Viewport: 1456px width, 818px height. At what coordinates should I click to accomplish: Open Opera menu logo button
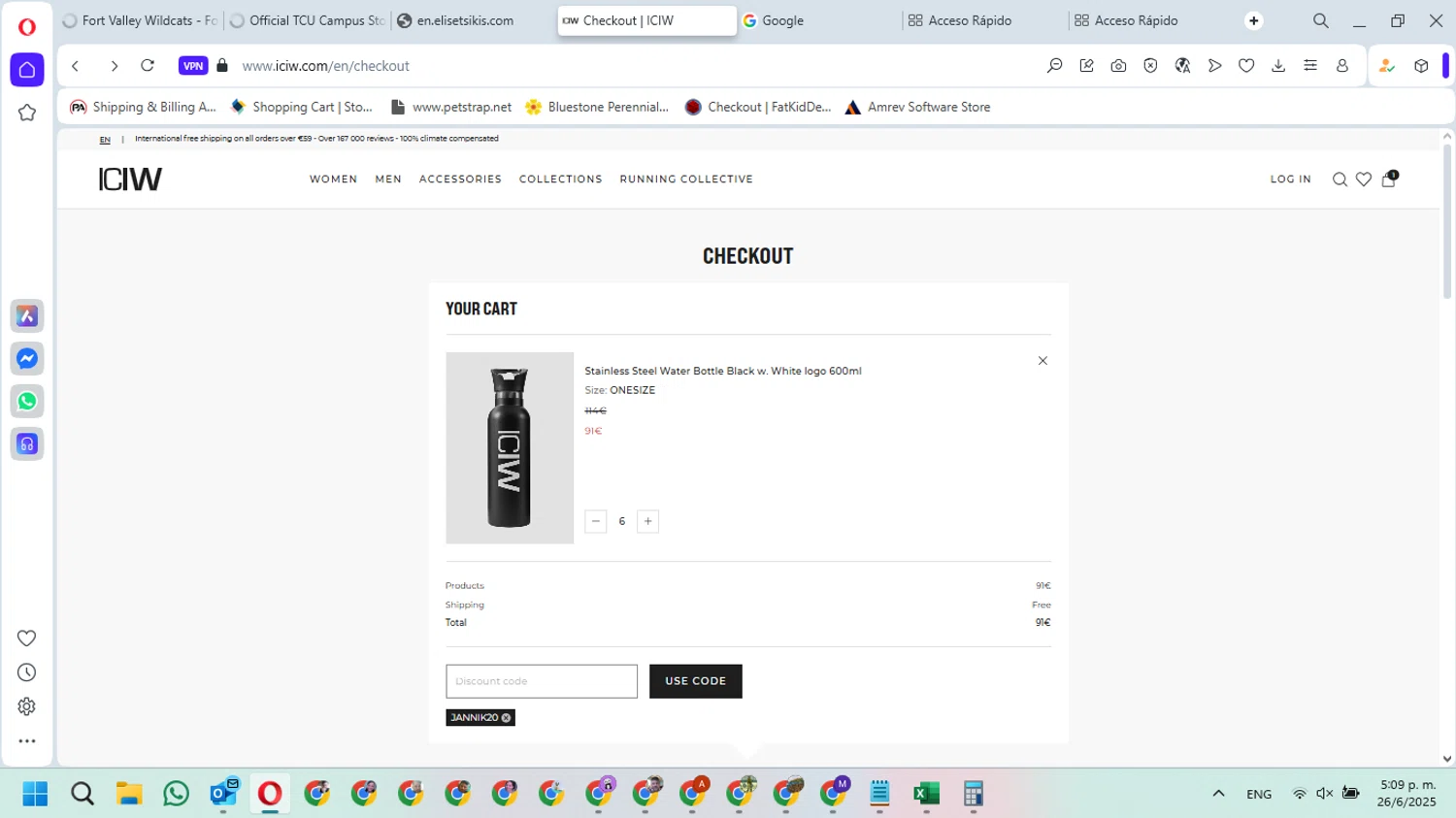[27, 26]
